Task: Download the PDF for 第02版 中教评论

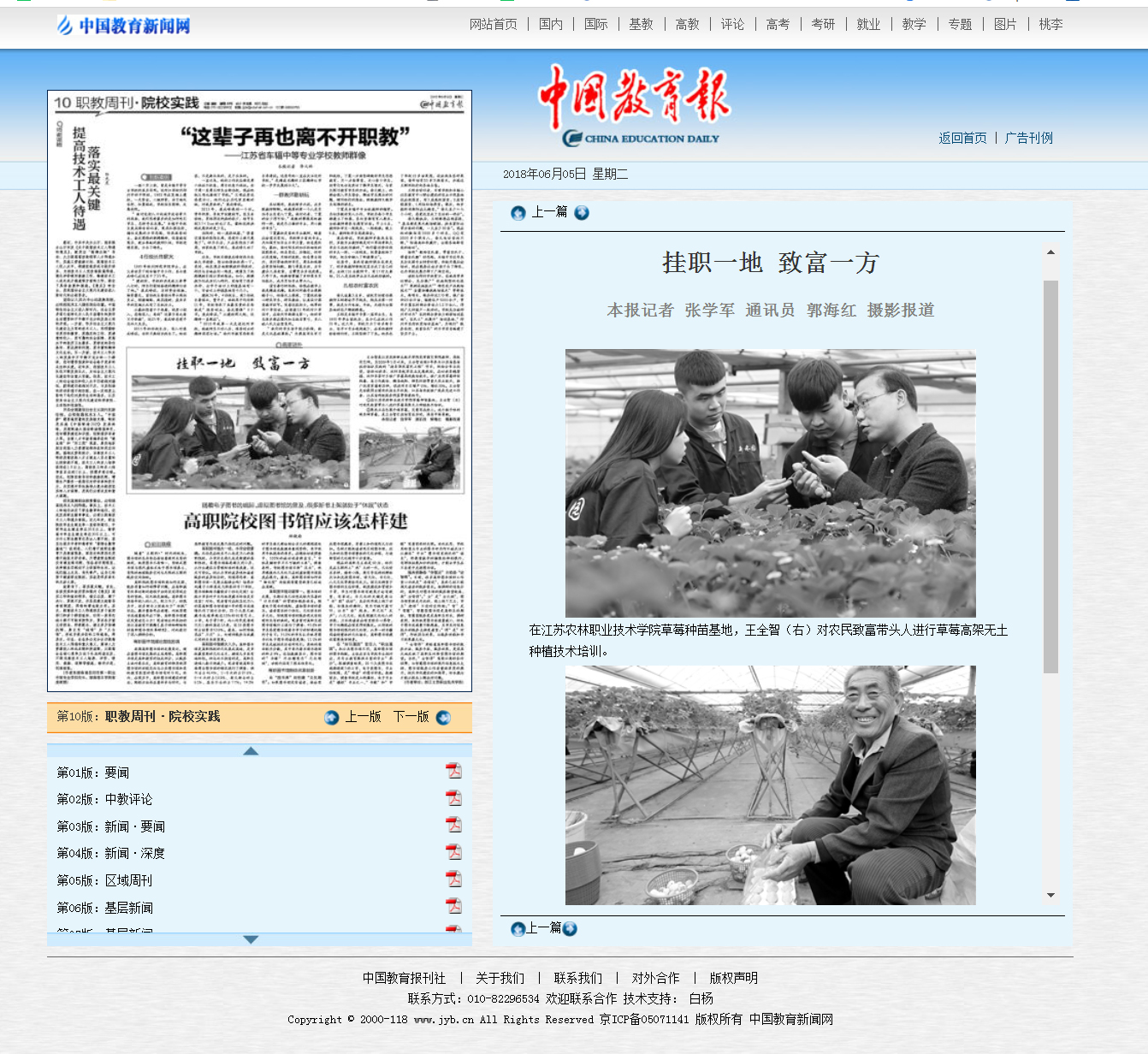Action: point(453,798)
